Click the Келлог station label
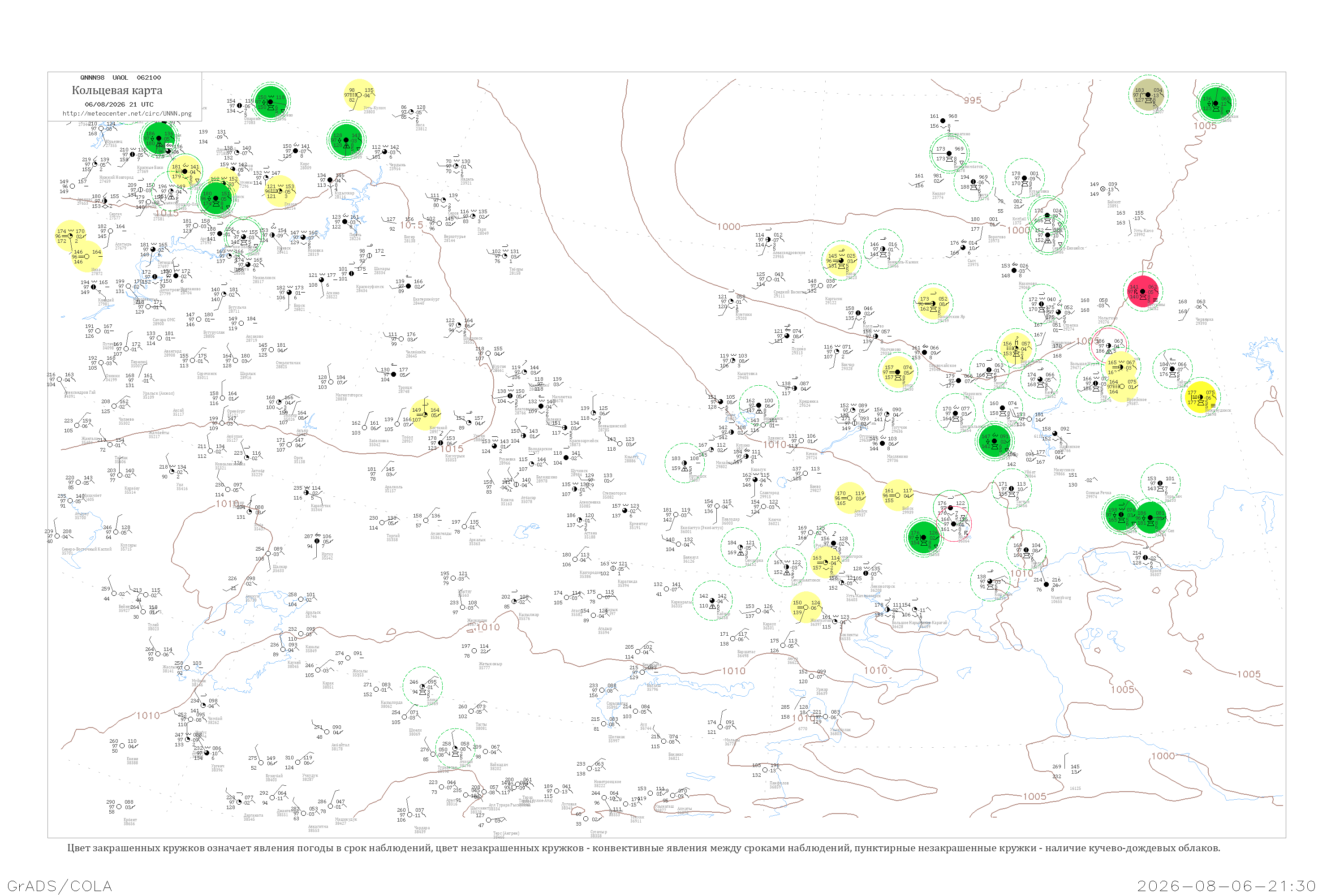The width and height of the screenshot is (1344, 896). point(938,194)
